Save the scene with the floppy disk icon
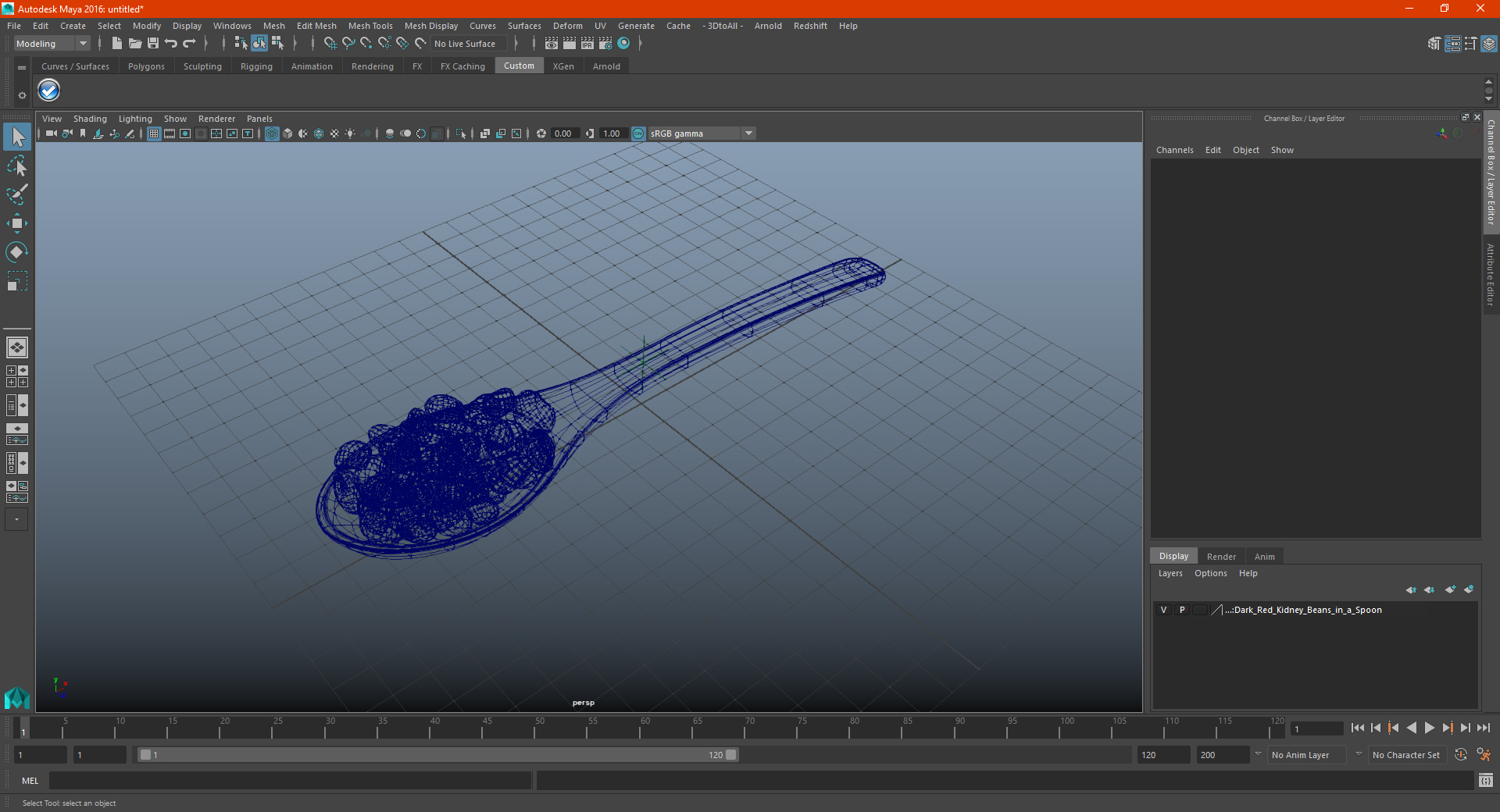1500x812 pixels. (153, 44)
